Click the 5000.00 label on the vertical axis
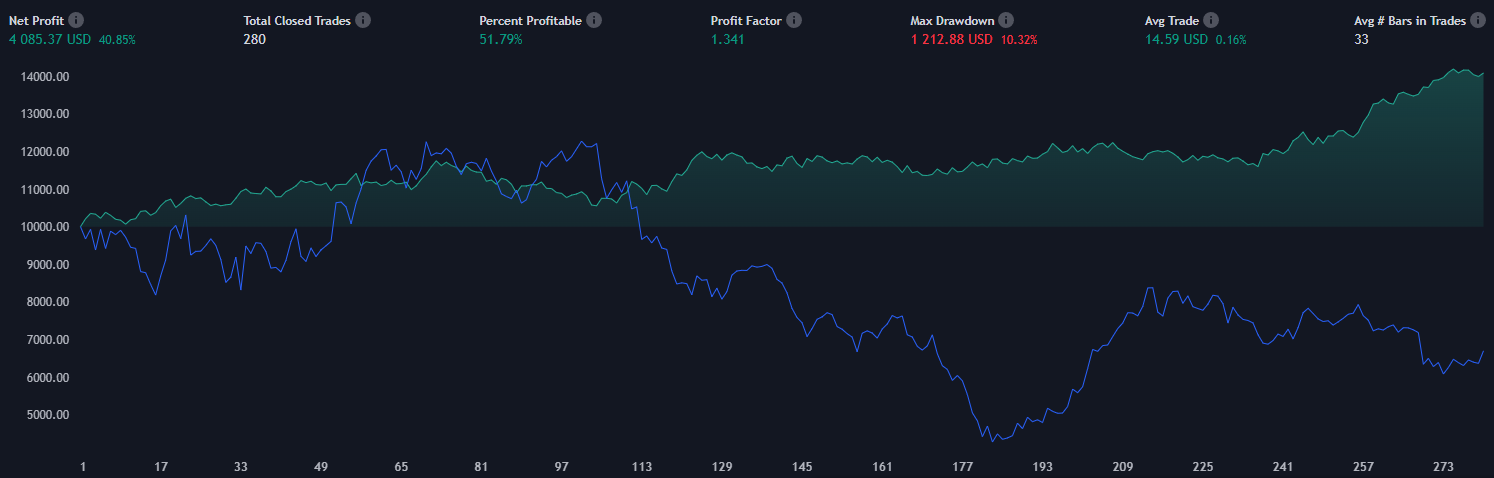This screenshot has height=478, width=1494. point(48,415)
